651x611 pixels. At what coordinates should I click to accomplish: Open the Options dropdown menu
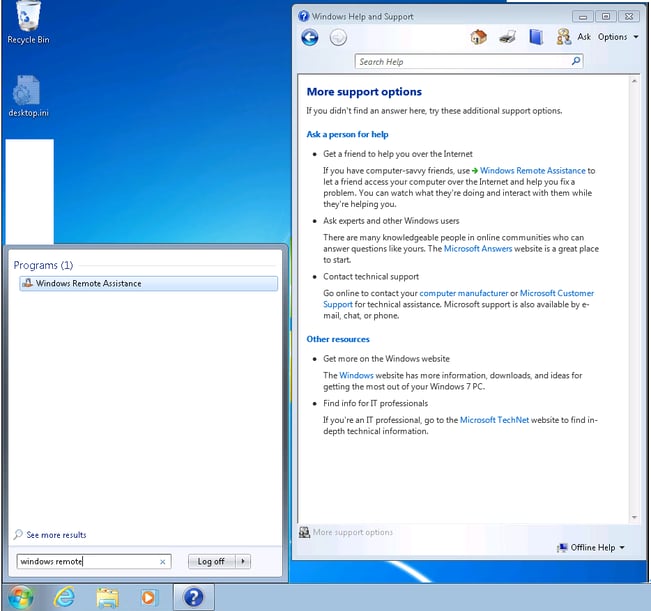point(618,37)
